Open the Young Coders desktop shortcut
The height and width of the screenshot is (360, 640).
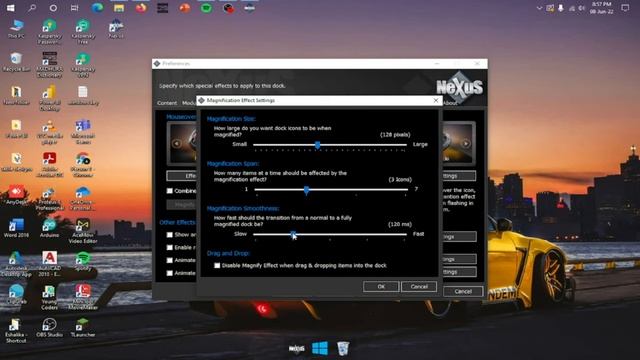point(49,298)
